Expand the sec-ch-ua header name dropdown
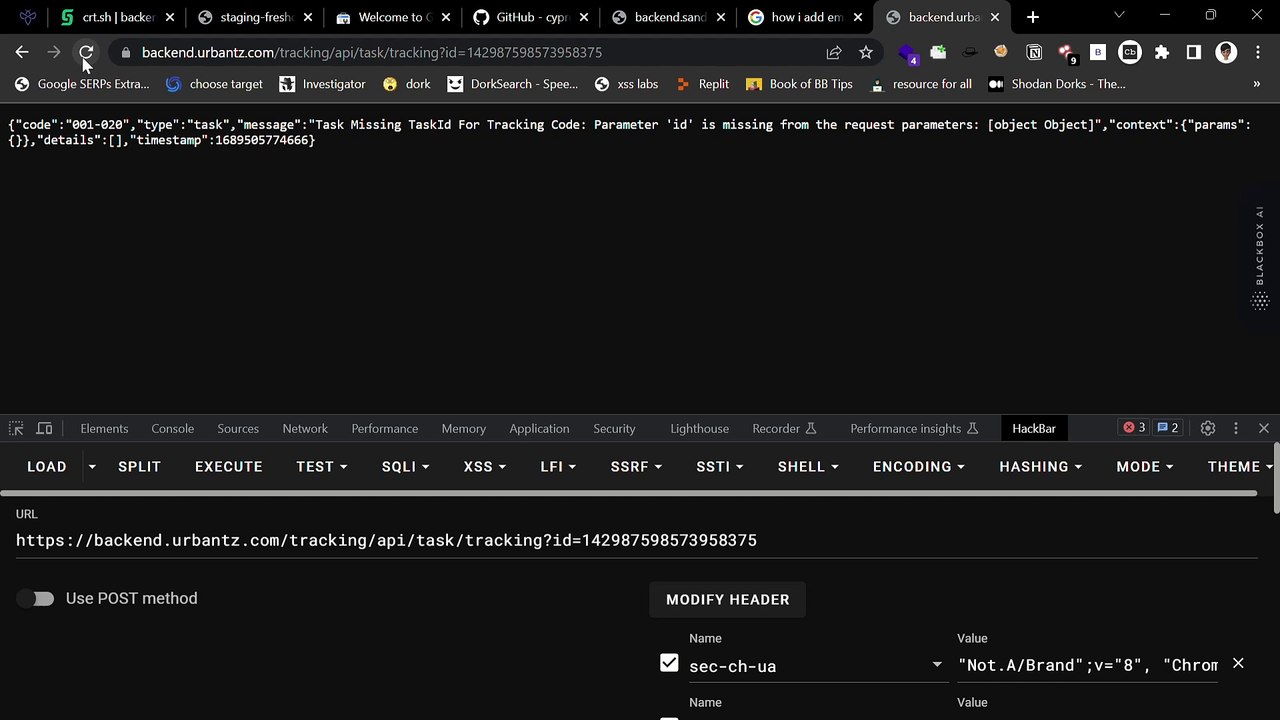The width and height of the screenshot is (1280, 720). (x=937, y=665)
